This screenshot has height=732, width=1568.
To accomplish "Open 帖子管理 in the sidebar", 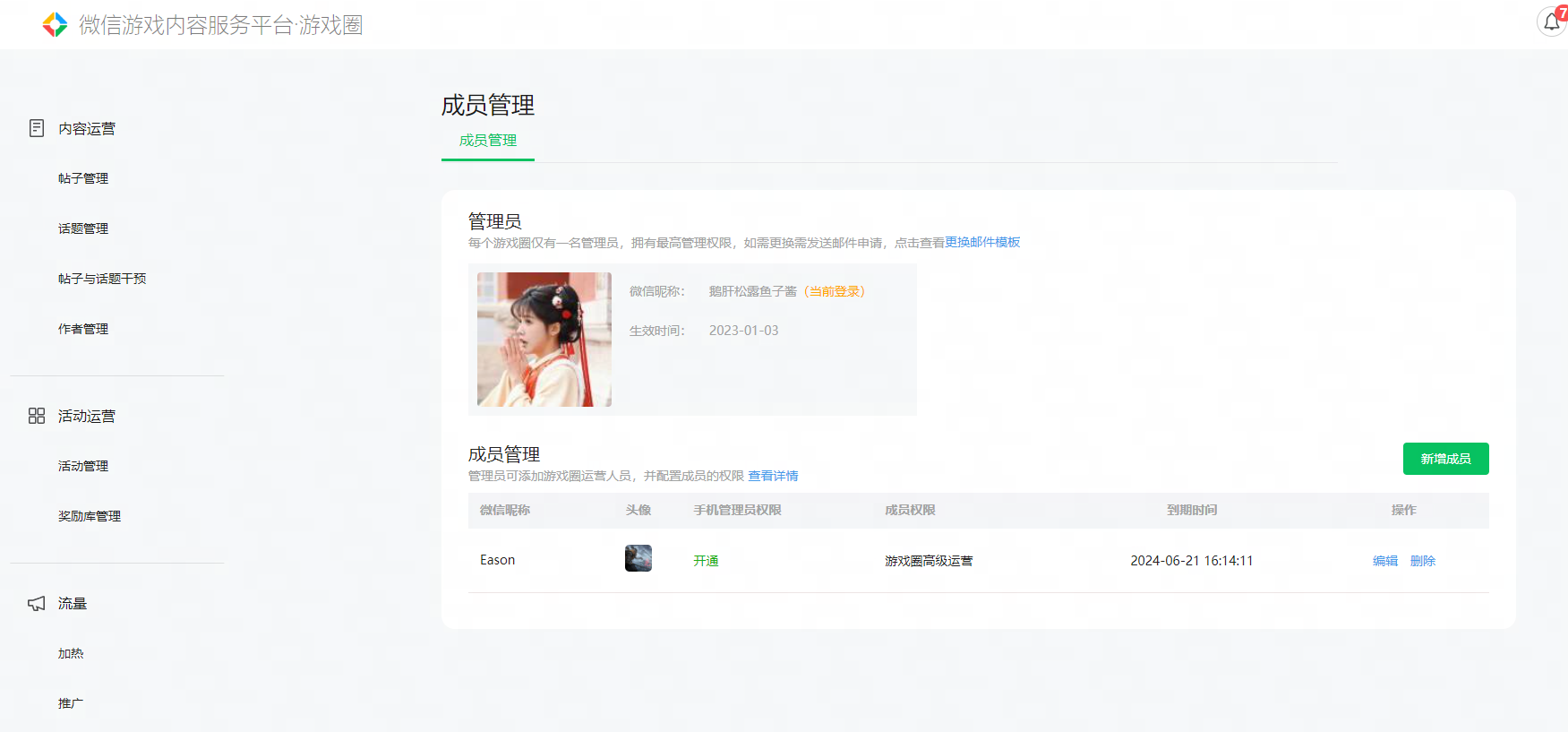I will 83,178.
